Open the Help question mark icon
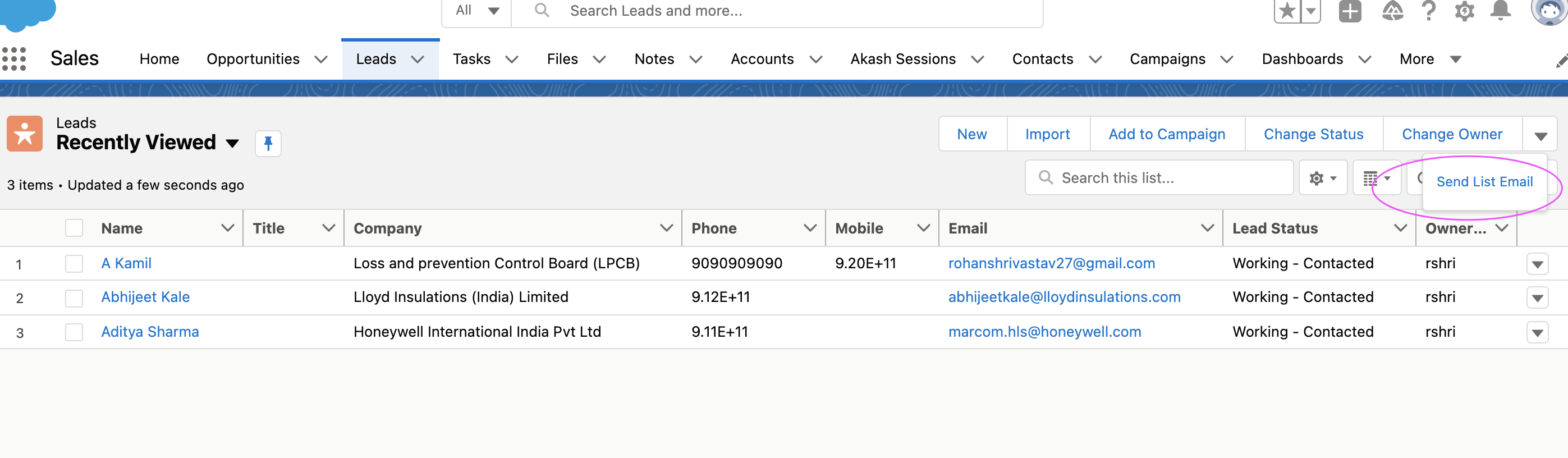The height and width of the screenshot is (458, 1568). point(1429,11)
